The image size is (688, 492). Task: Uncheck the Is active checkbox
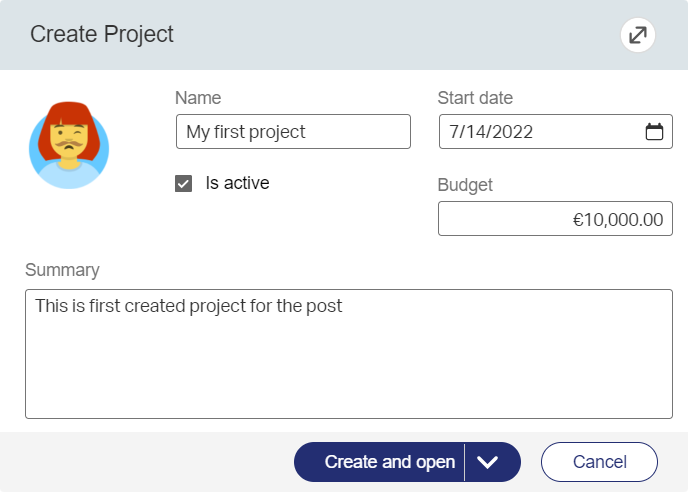tap(183, 183)
